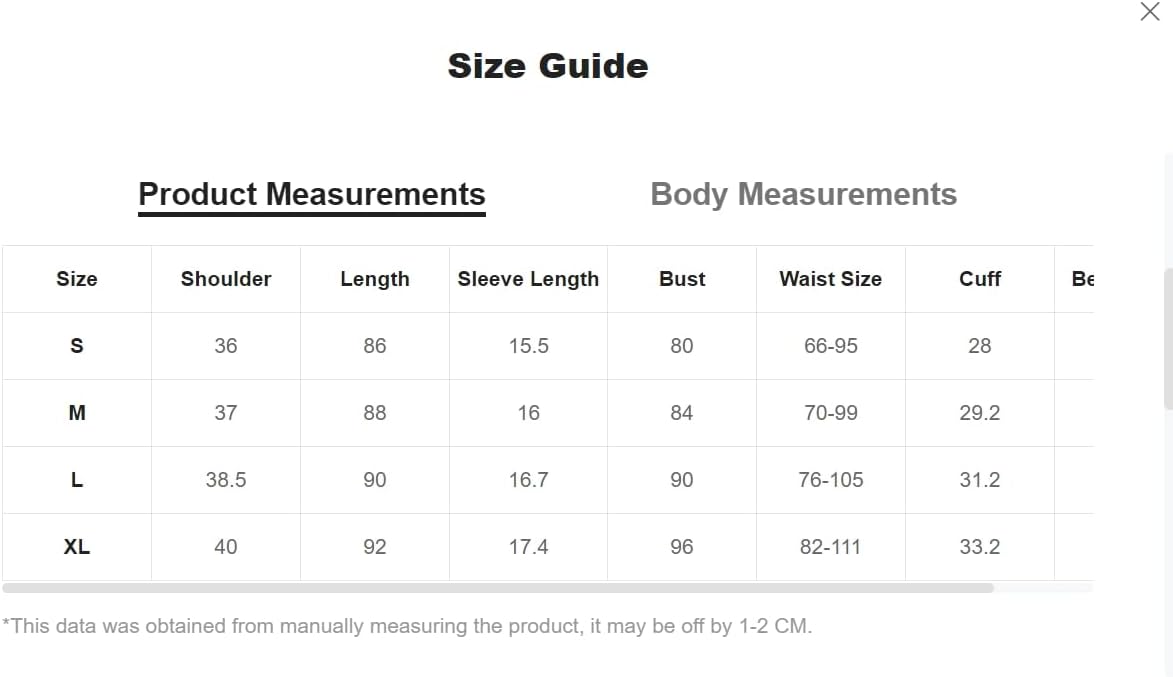Select the Product Measurements tab

312,194
